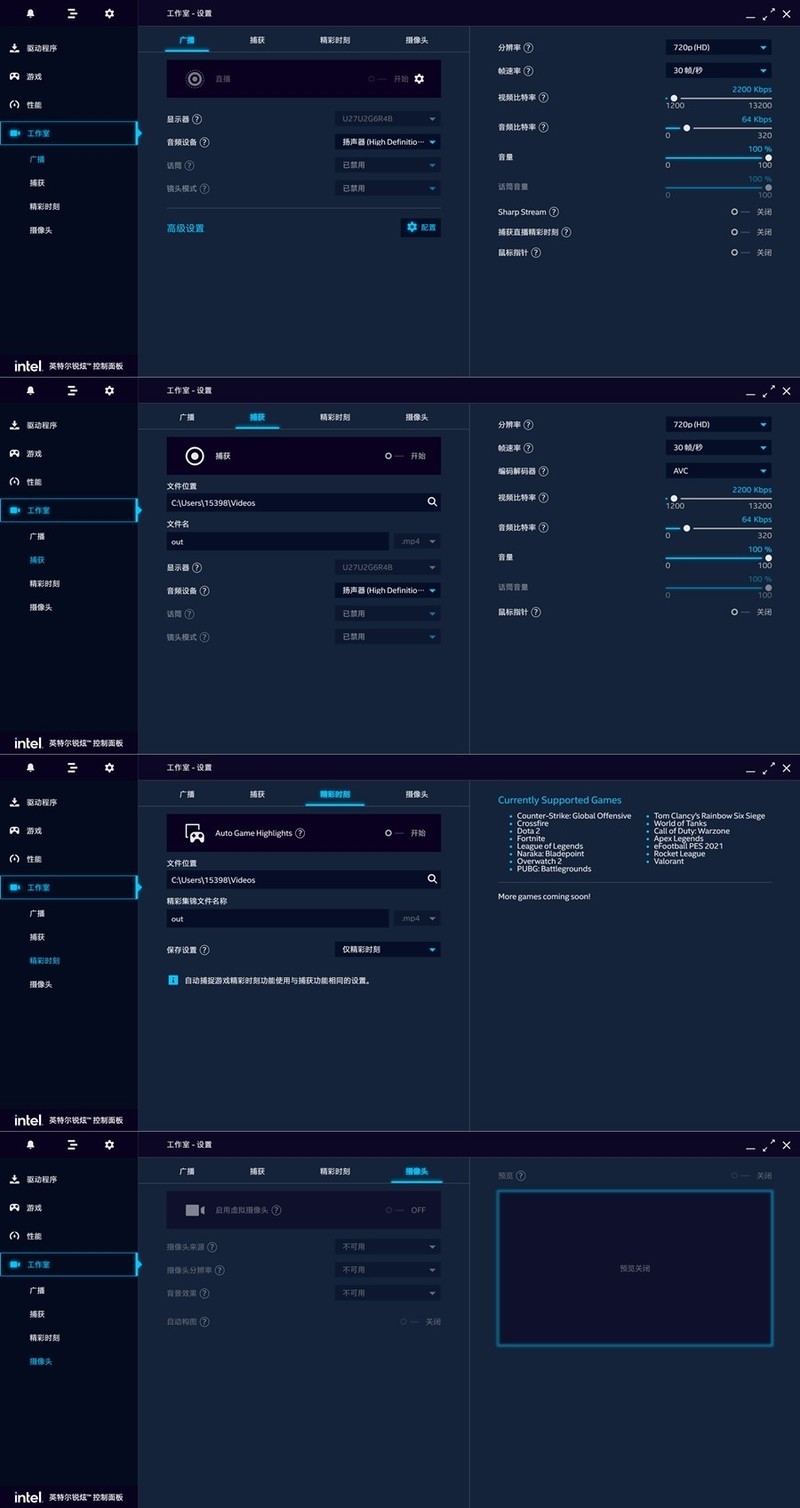Screen dimensions: 800x1508
Task: Browse file location magnifier in the 捕获 window
Action: [432, 502]
